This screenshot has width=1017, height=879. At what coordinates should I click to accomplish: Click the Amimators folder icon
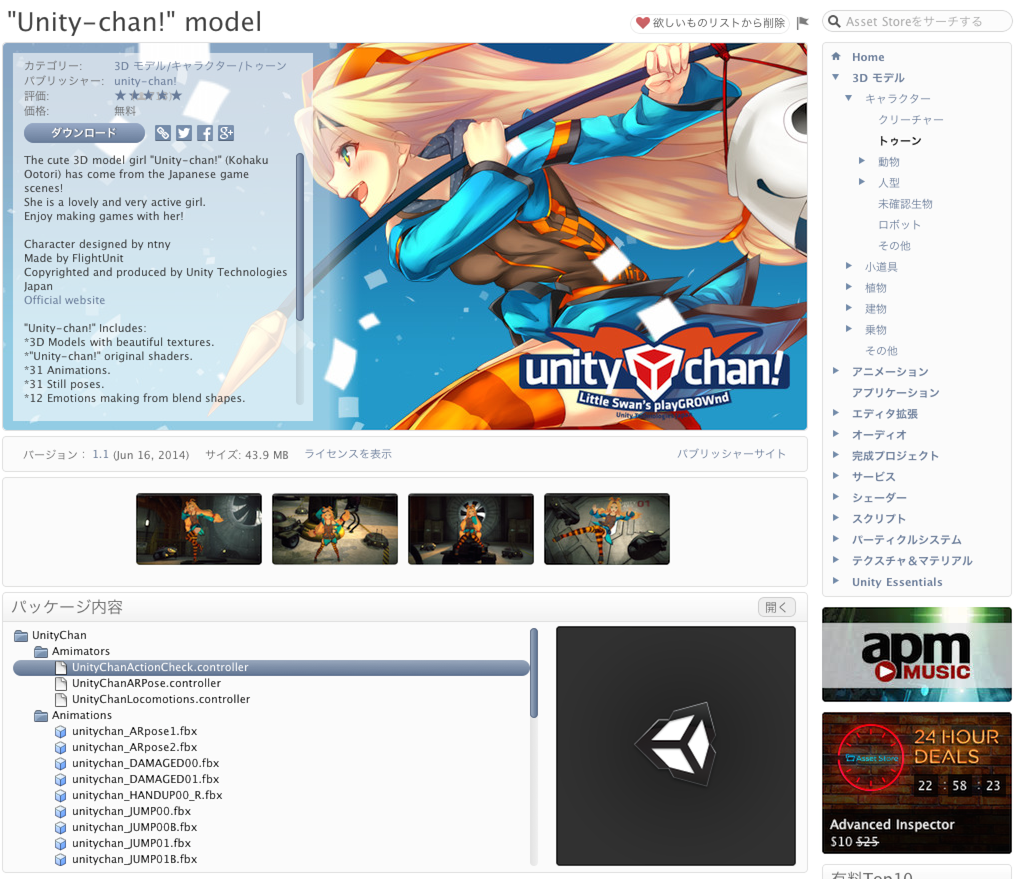click(41, 651)
